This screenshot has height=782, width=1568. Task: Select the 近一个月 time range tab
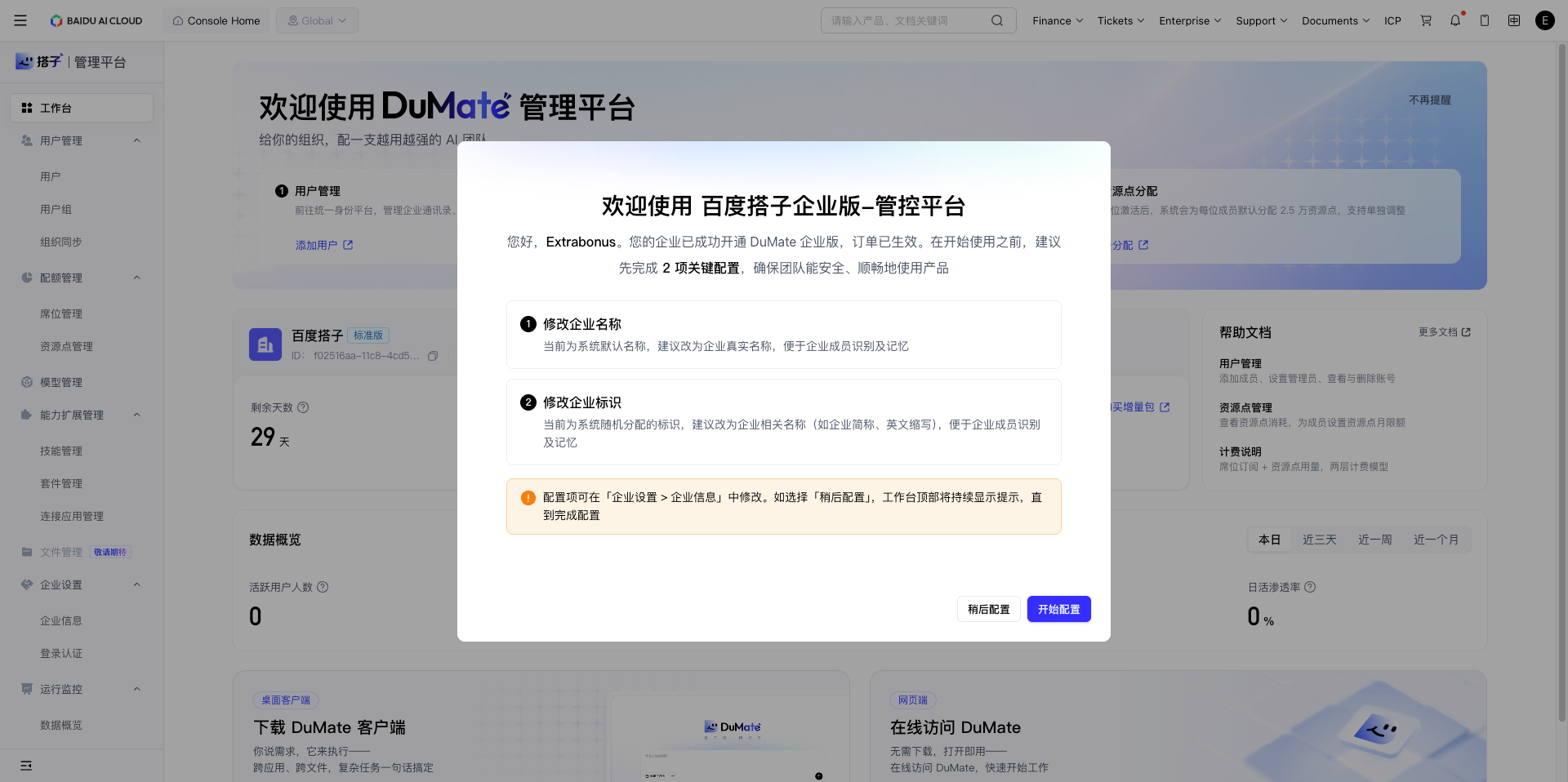[x=1437, y=540]
